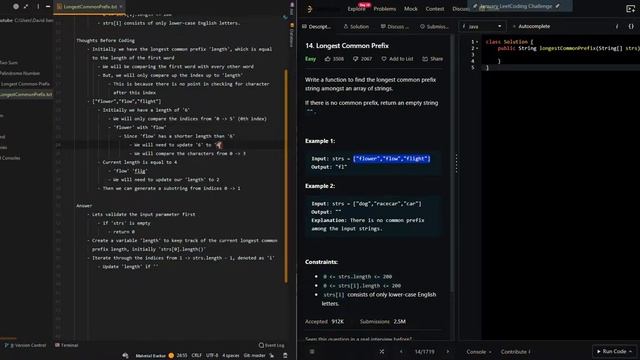Switch to the Solution tab

[x=356, y=27]
